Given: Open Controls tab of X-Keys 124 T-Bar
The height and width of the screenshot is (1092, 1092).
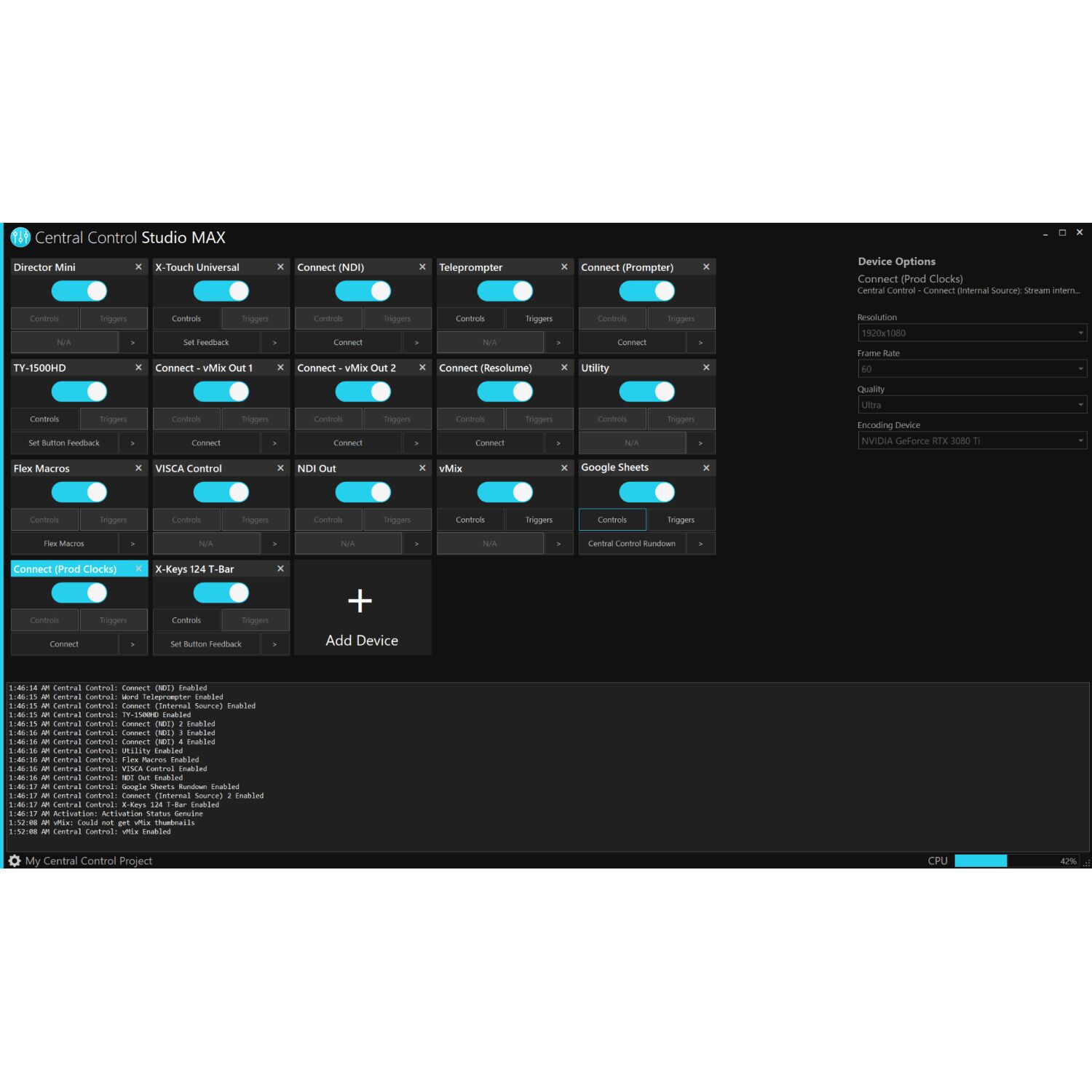Looking at the screenshot, I should (186, 620).
